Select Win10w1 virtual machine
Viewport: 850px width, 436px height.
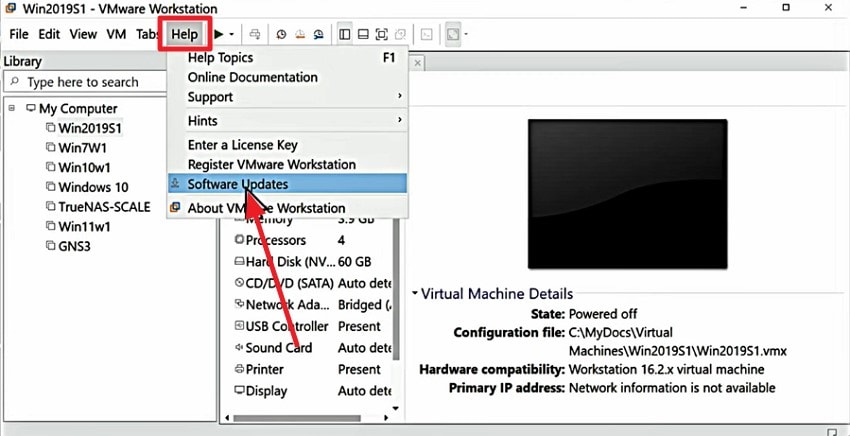[x=84, y=168]
